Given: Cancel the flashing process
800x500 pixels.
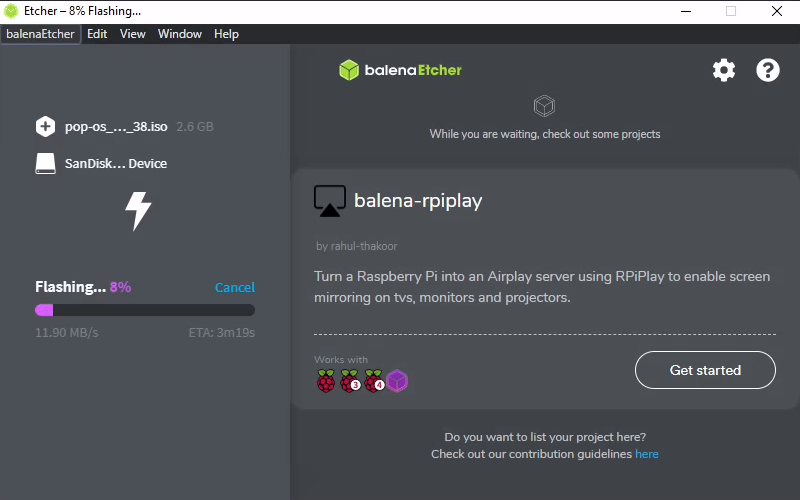Looking at the screenshot, I should 234,288.
